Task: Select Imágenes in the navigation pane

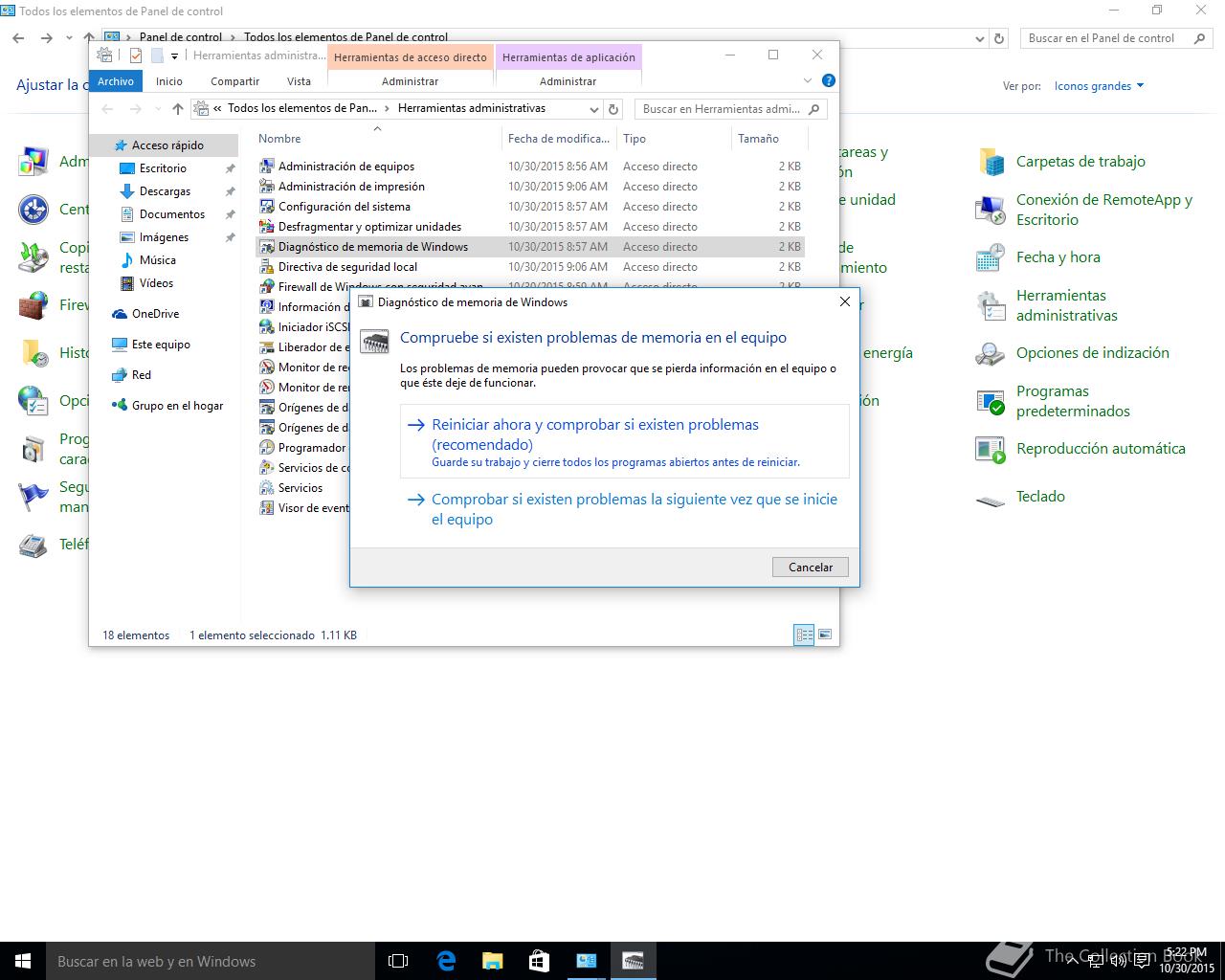Action: coord(164,237)
